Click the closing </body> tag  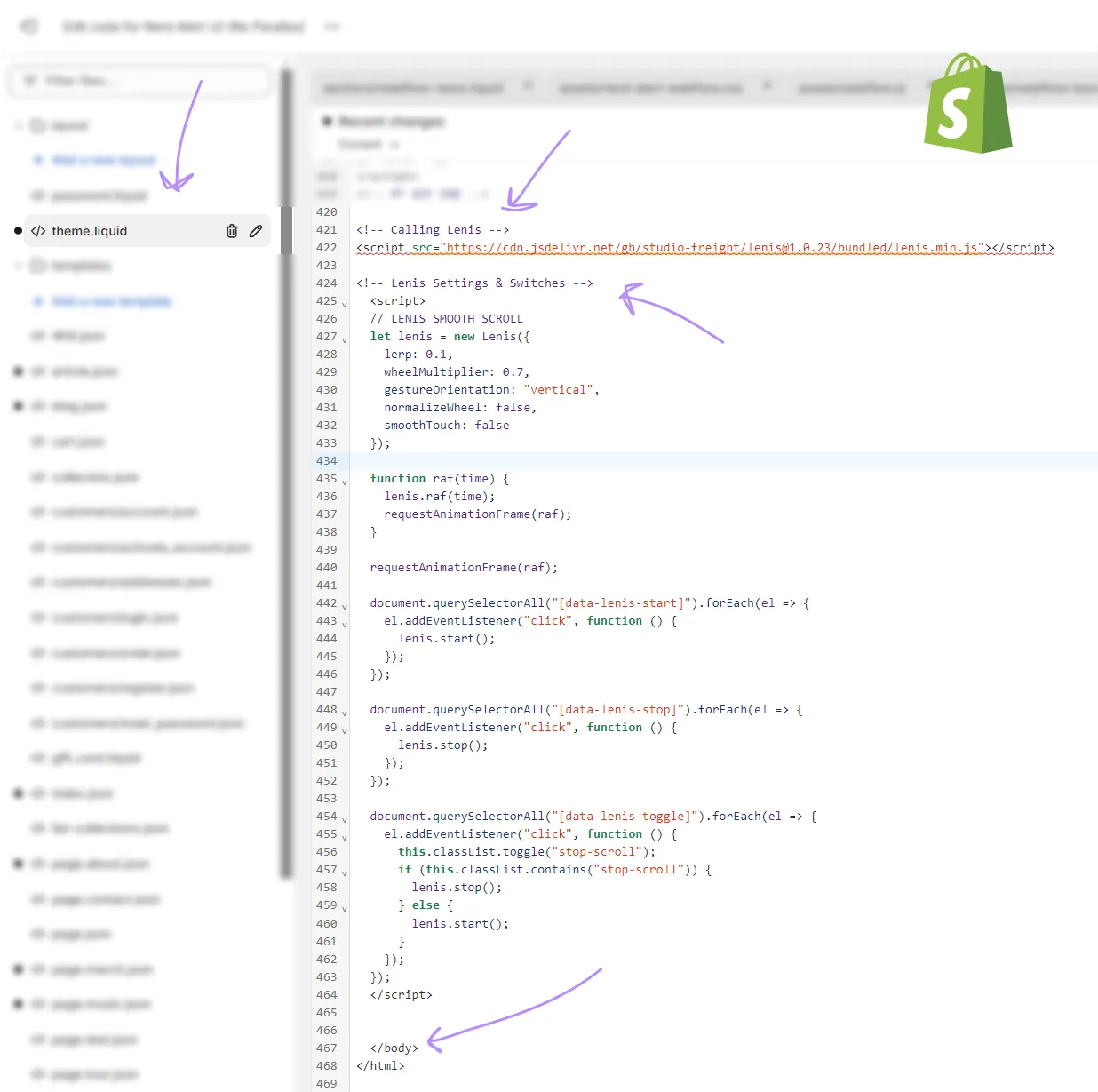(x=394, y=1048)
